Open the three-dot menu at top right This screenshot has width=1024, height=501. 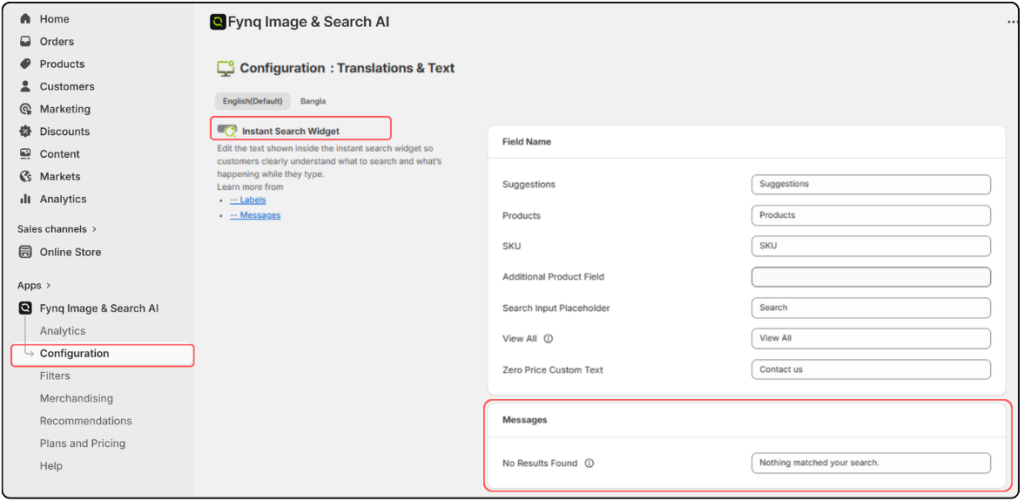pos(1013,22)
